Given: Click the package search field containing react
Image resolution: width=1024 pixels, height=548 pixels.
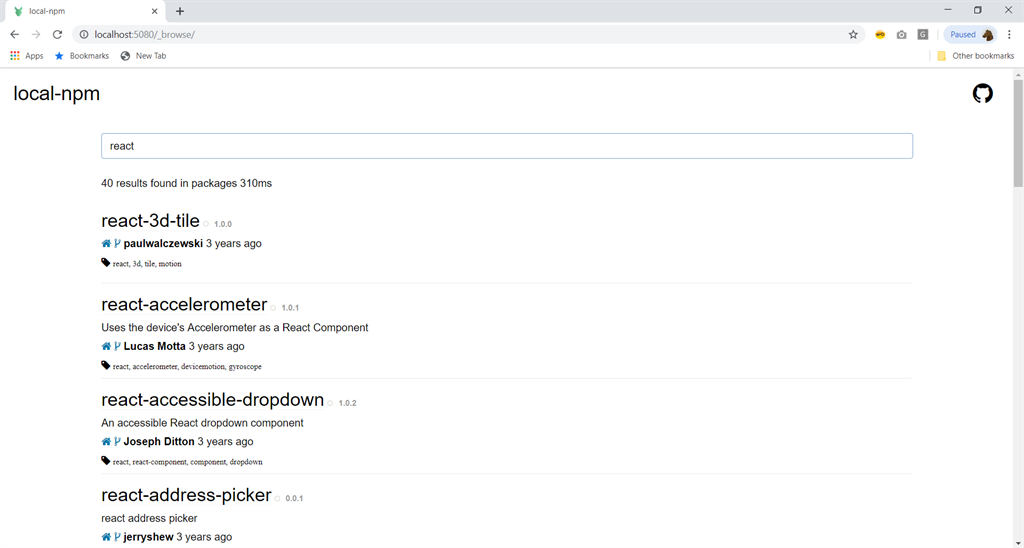Looking at the screenshot, I should click(x=506, y=146).
